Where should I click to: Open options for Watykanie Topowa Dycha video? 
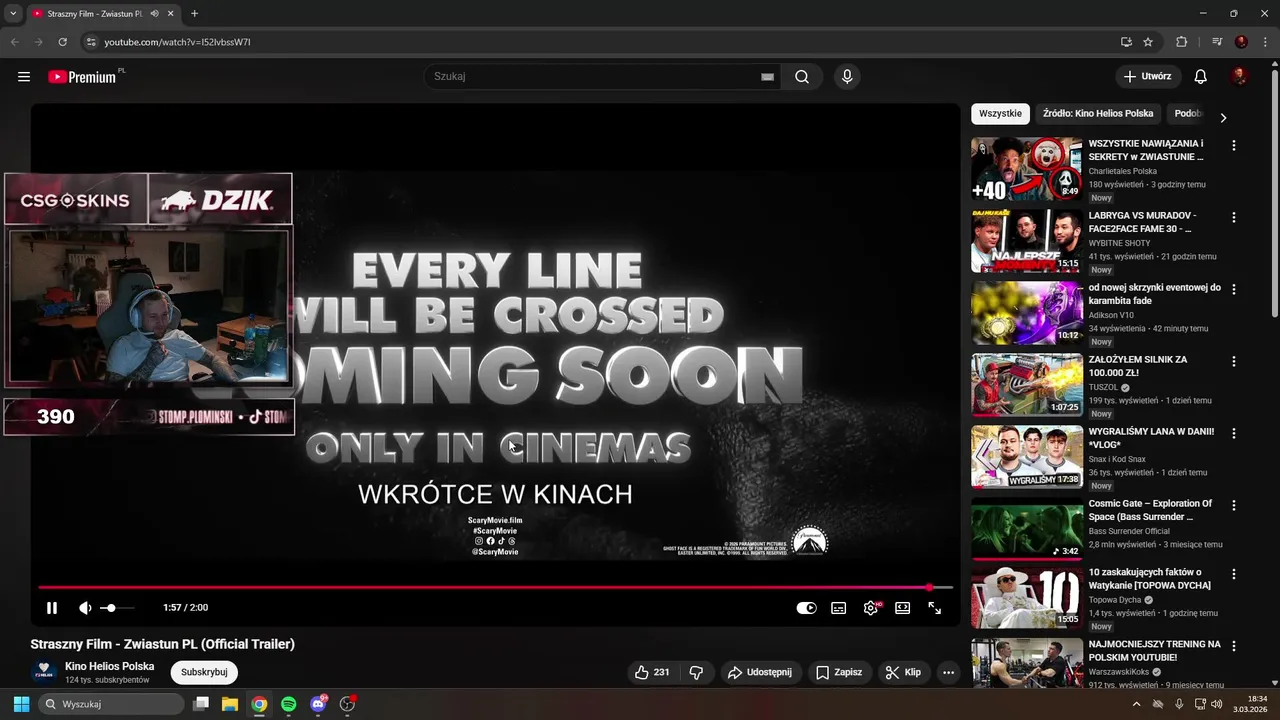(x=1234, y=574)
